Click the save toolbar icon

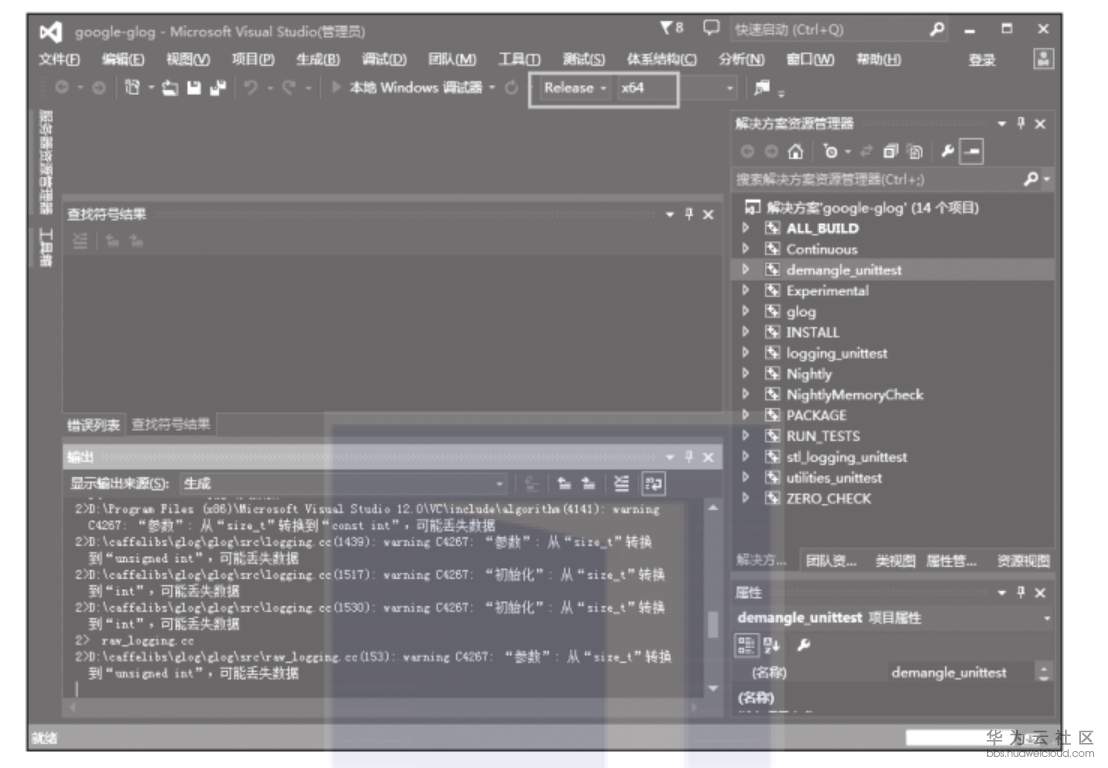194,88
